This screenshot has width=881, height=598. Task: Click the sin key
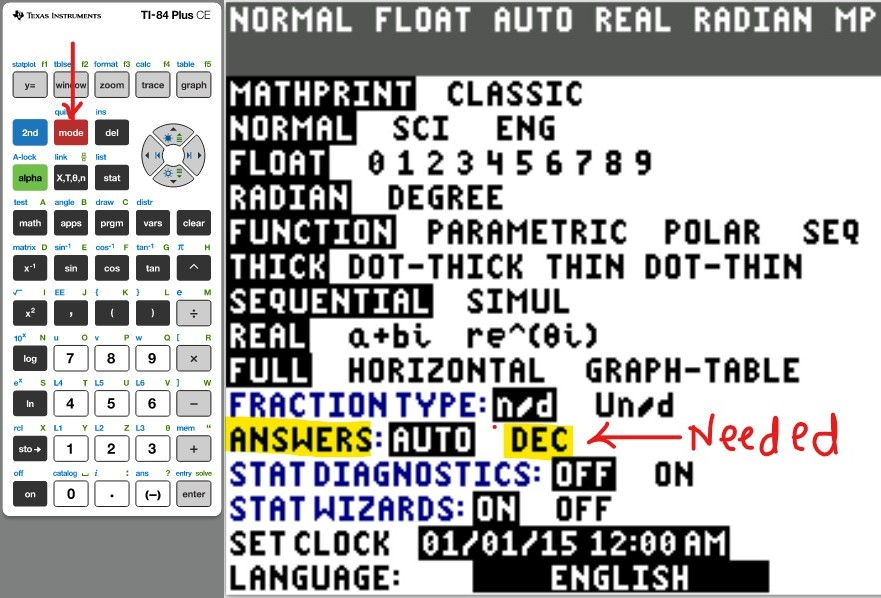[x=71, y=268]
